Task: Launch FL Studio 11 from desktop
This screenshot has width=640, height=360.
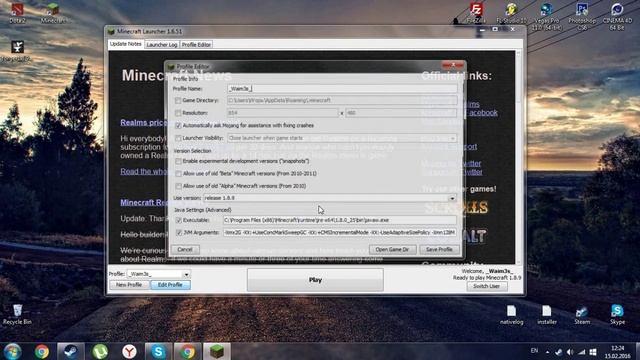Action: tap(511, 12)
